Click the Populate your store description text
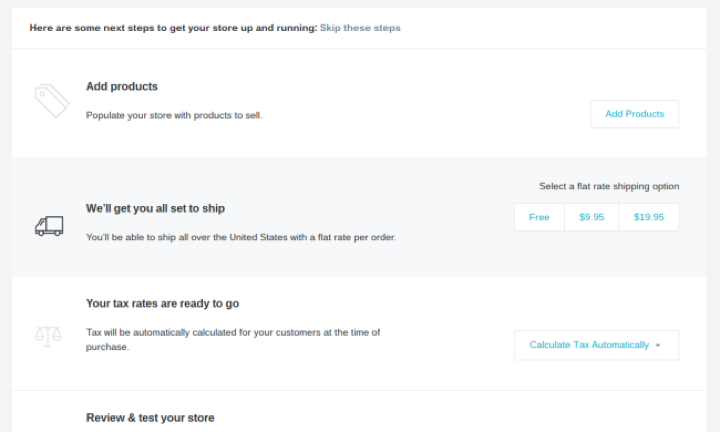Screen dimensions: 720x432 click(x=174, y=115)
